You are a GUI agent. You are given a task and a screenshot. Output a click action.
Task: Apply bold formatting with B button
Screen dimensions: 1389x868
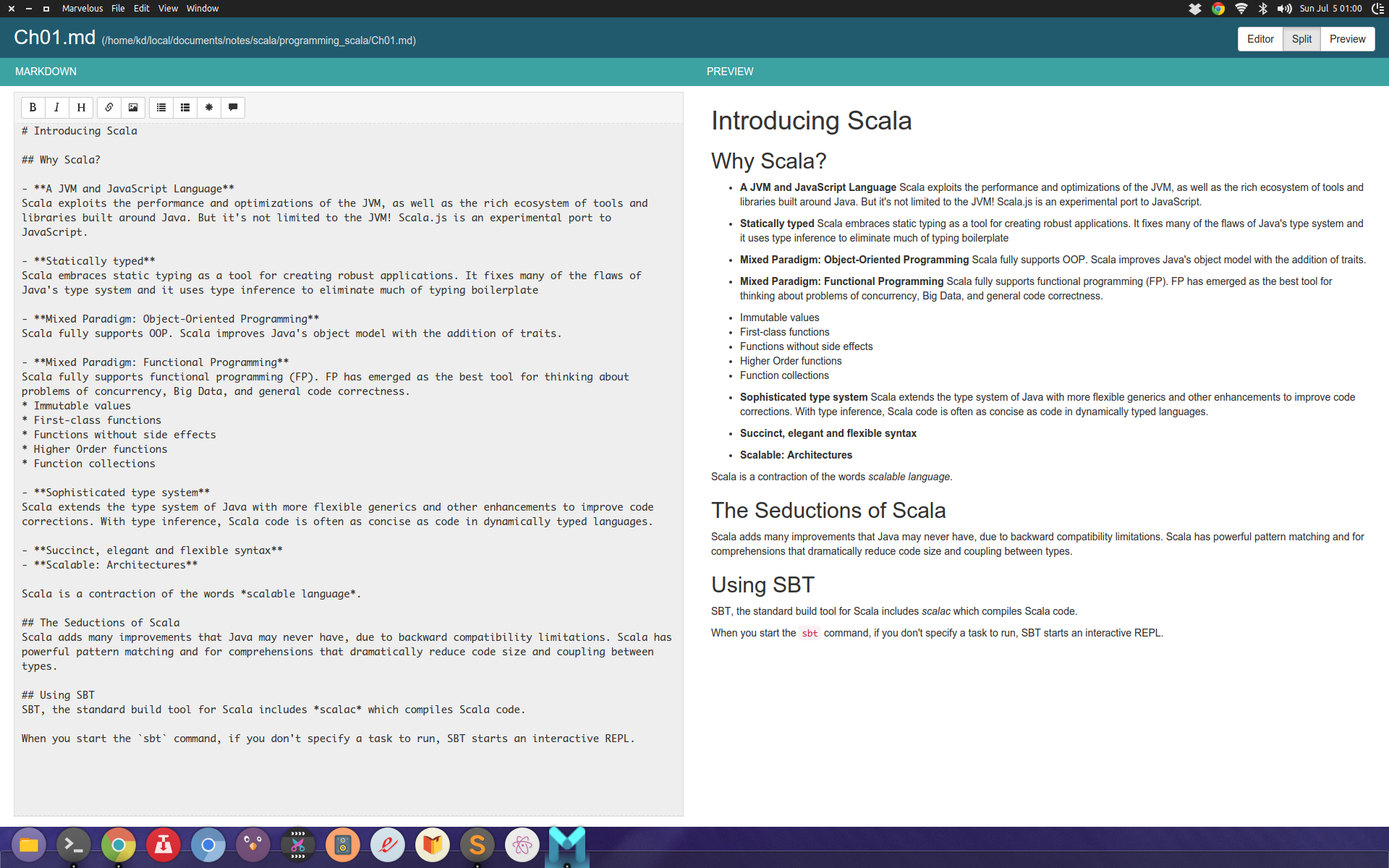[33, 108]
